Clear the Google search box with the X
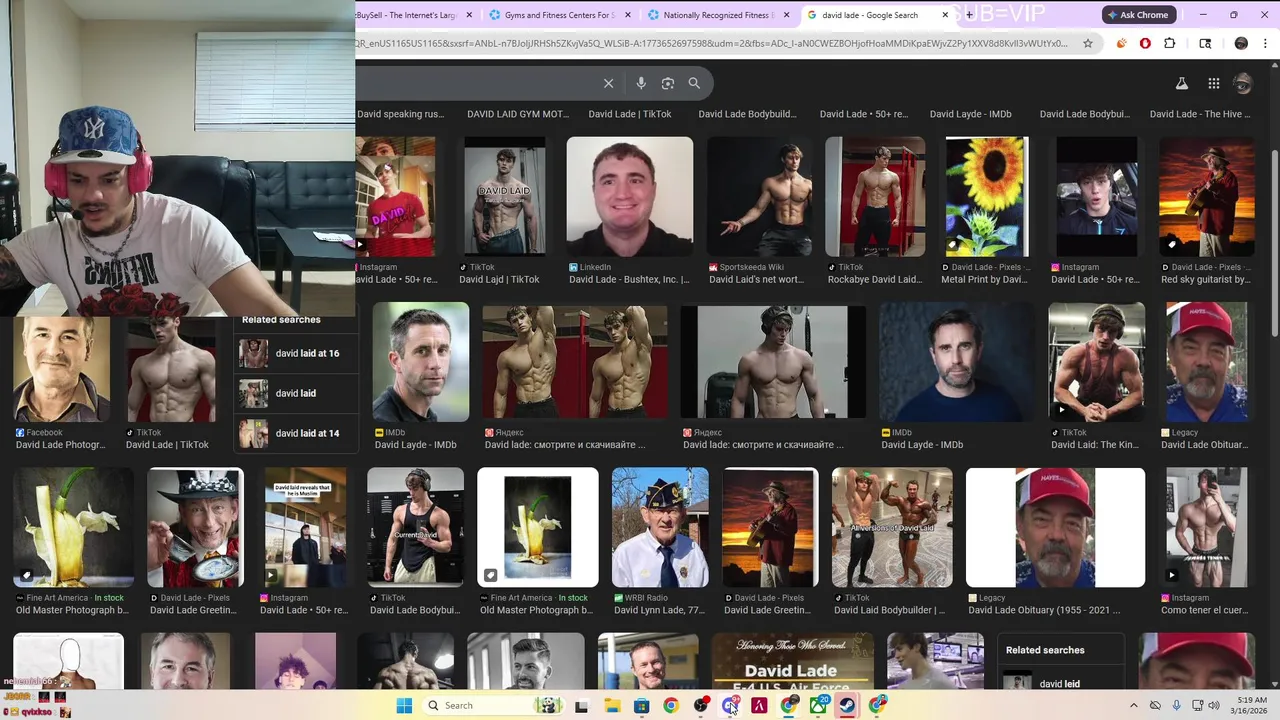The height and width of the screenshot is (720, 1280). tap(608, 83)
